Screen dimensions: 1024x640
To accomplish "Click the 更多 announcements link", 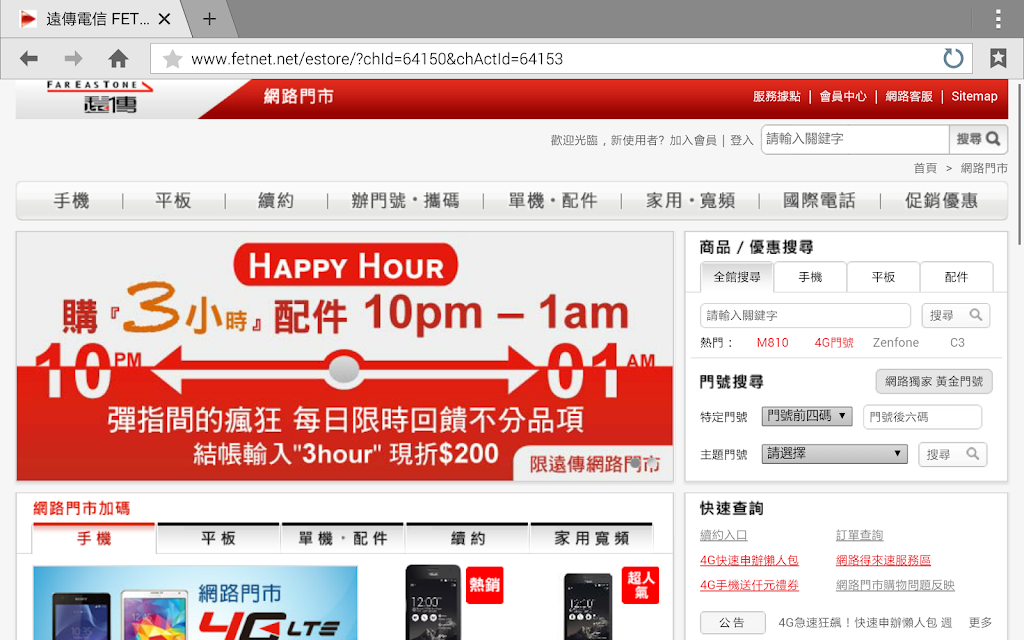I will (x=980, y=622).
